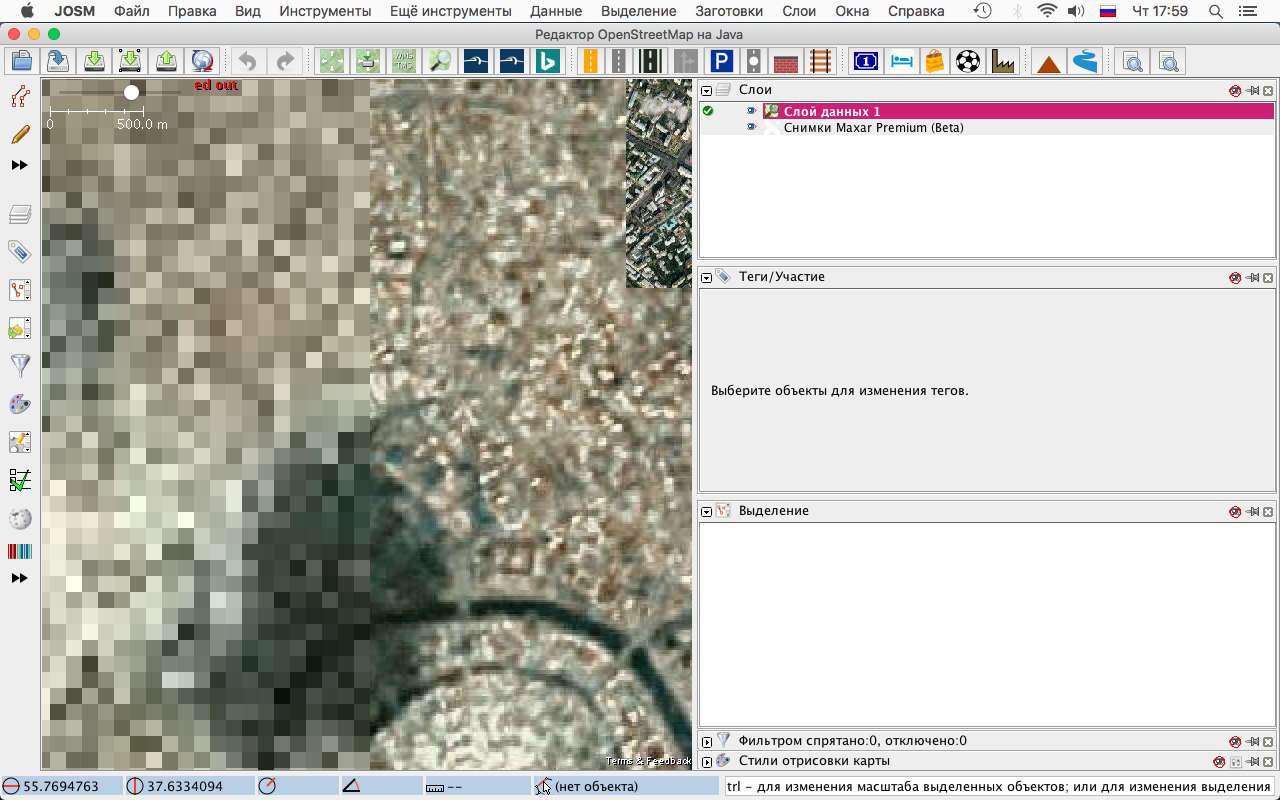Open the Apple menu
Screen dimensions: 1280x800
click(26, 11)
